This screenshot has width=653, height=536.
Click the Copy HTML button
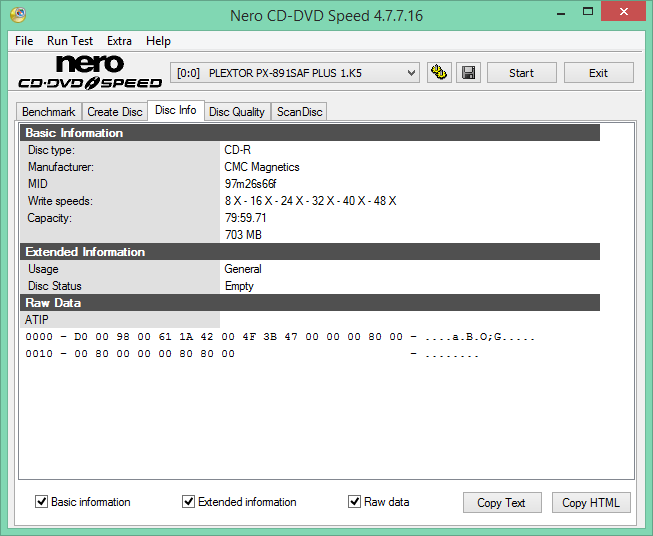(591, 503)
